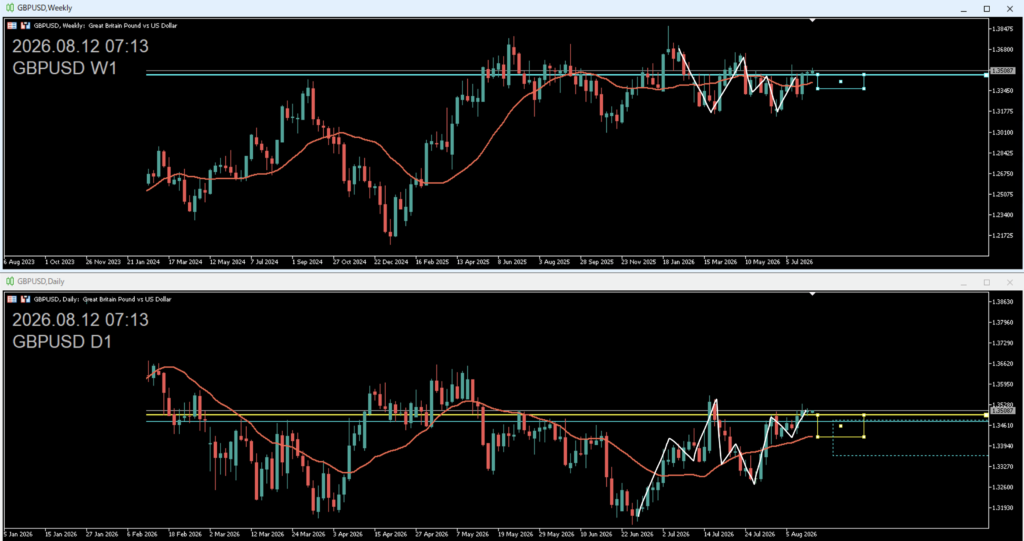Click the 1.30100 price label on Weekly axis
The height and width of the screenshot is (541, 1024).
pos(1003,132)
